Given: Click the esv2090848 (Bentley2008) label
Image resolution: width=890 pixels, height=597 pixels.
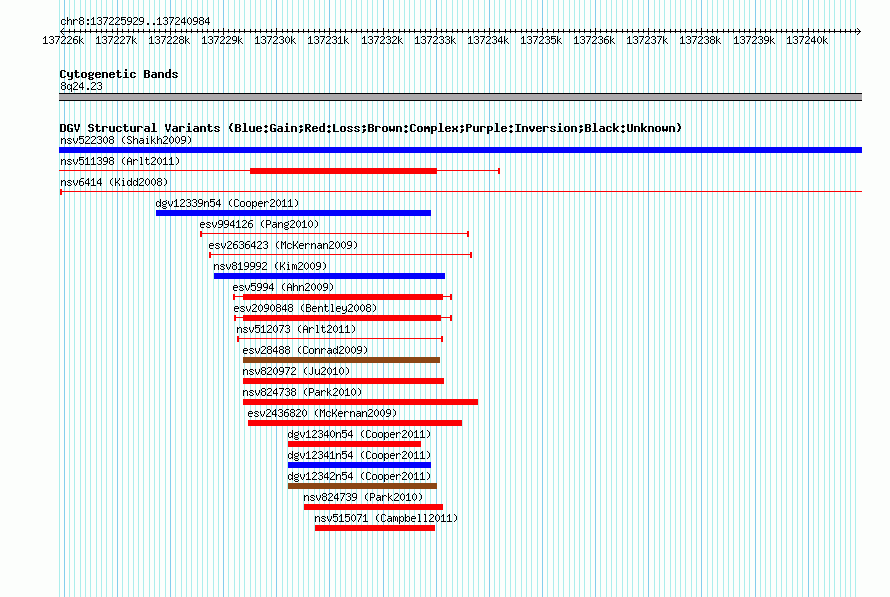Looking at the screenshot, I should pyautogui.click(x=305, y=308).
